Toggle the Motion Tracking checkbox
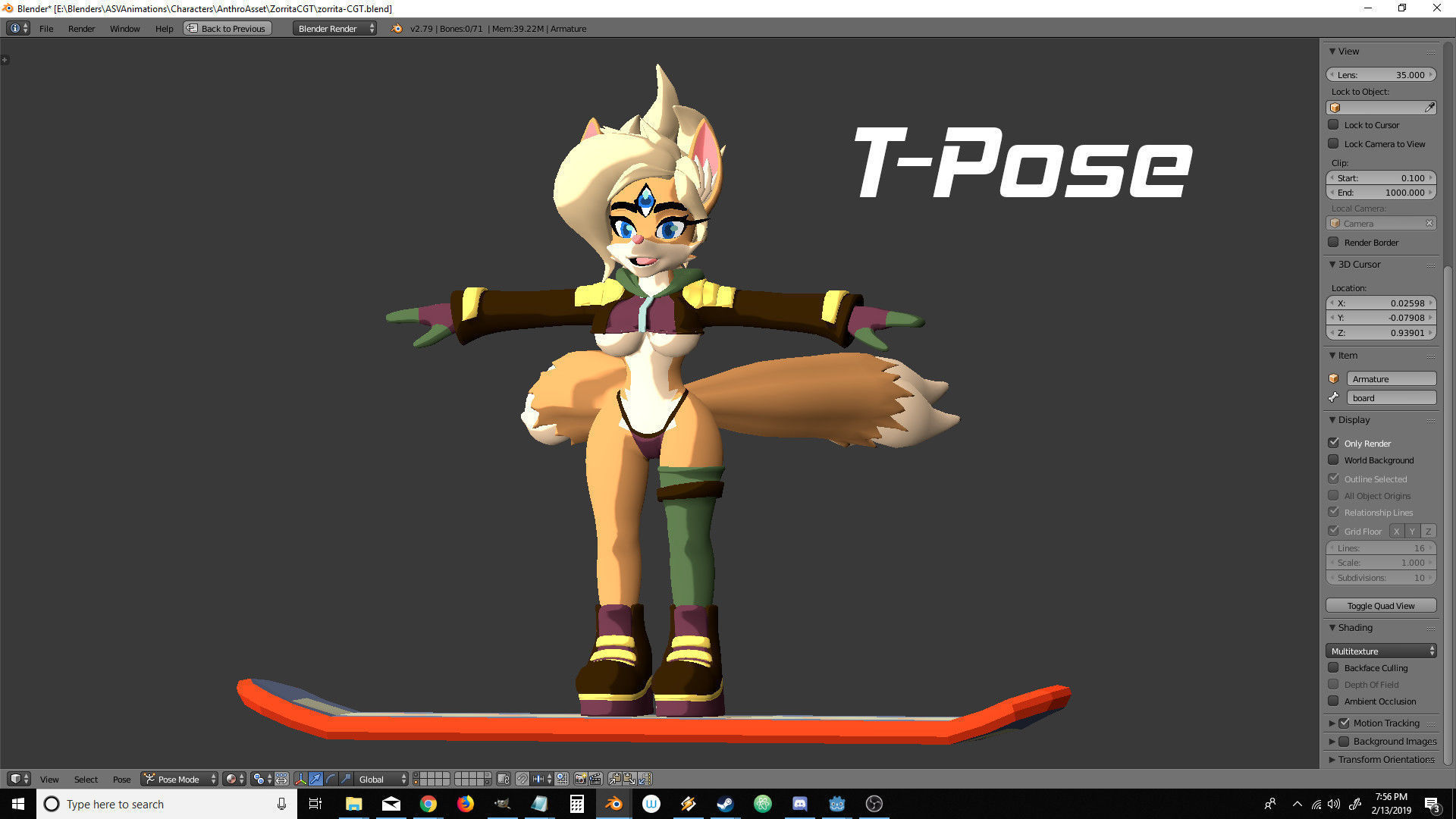Image resolution: width=1456 pixels, height=819 pixels. pos(1344,723)
